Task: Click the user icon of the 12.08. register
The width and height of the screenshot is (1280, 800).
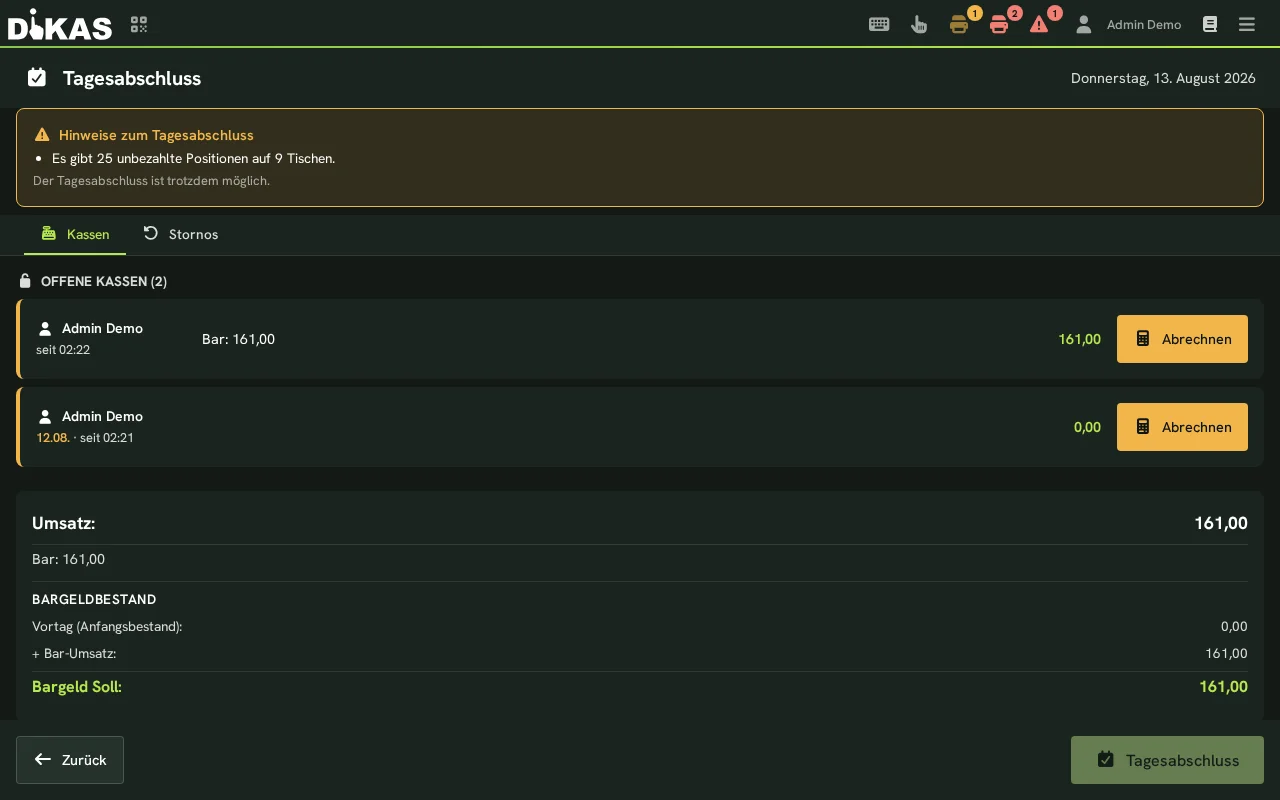Action: [45, 416]
